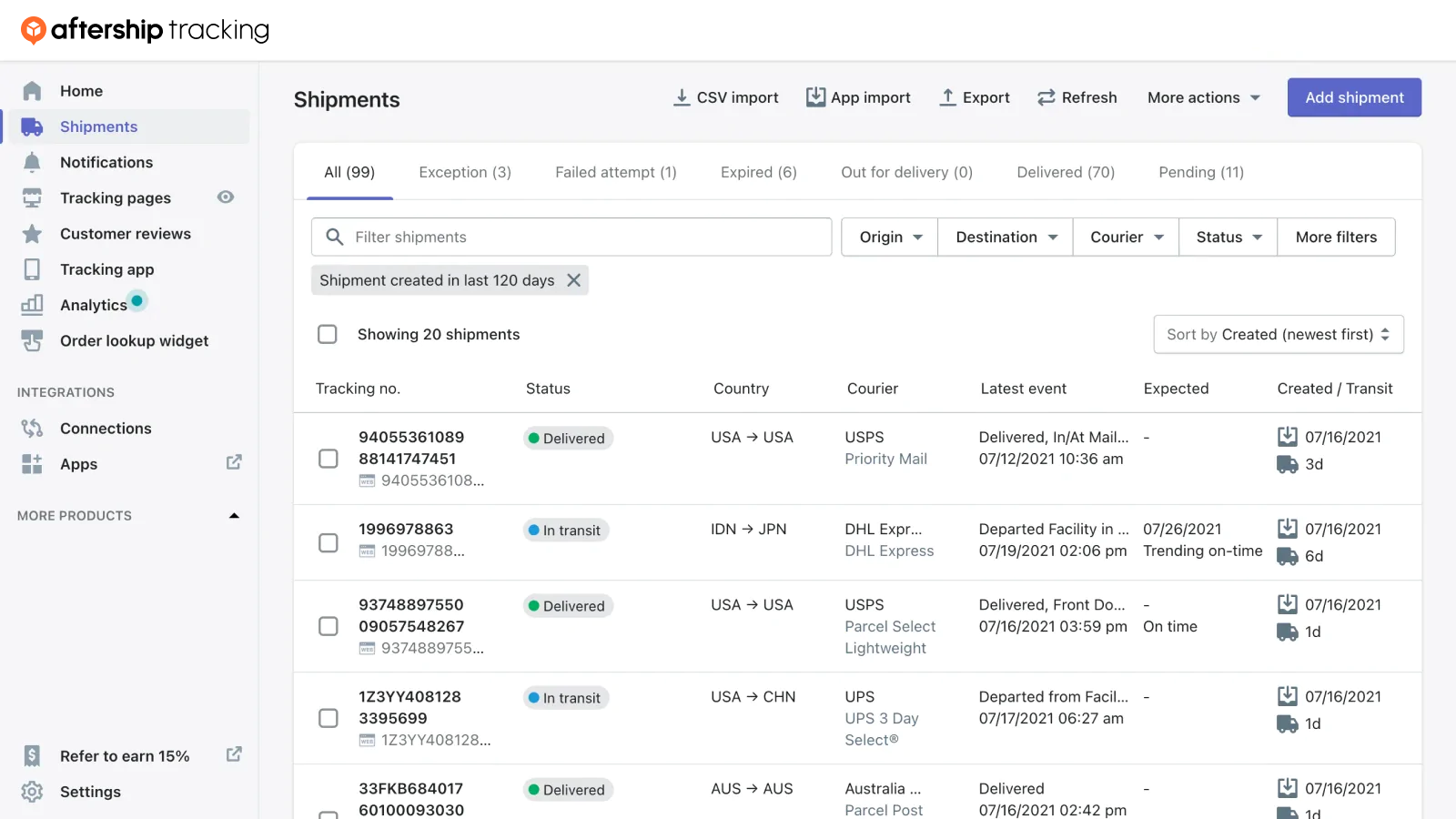
Task: Switch to the Delivered tab
Action: [1065, 172]
